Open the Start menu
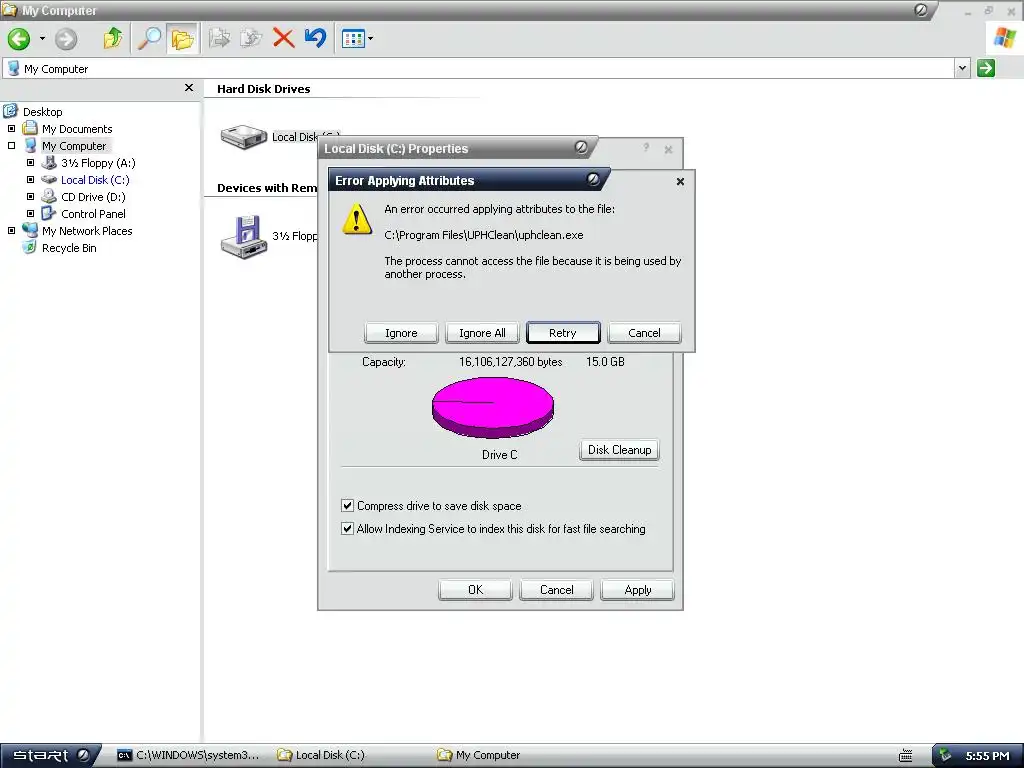This screenshot has height=768, width=1024. tap(51, 755)
